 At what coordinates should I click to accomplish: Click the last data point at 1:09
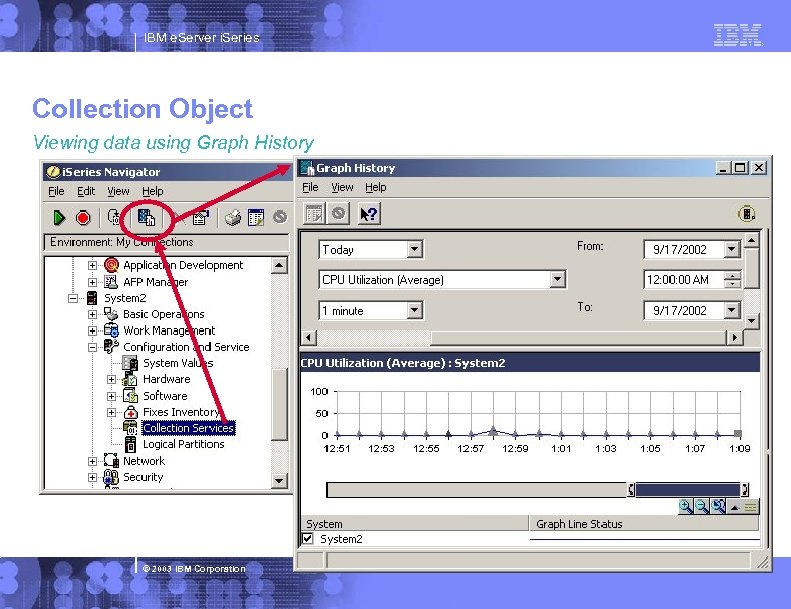coord(738,433)
